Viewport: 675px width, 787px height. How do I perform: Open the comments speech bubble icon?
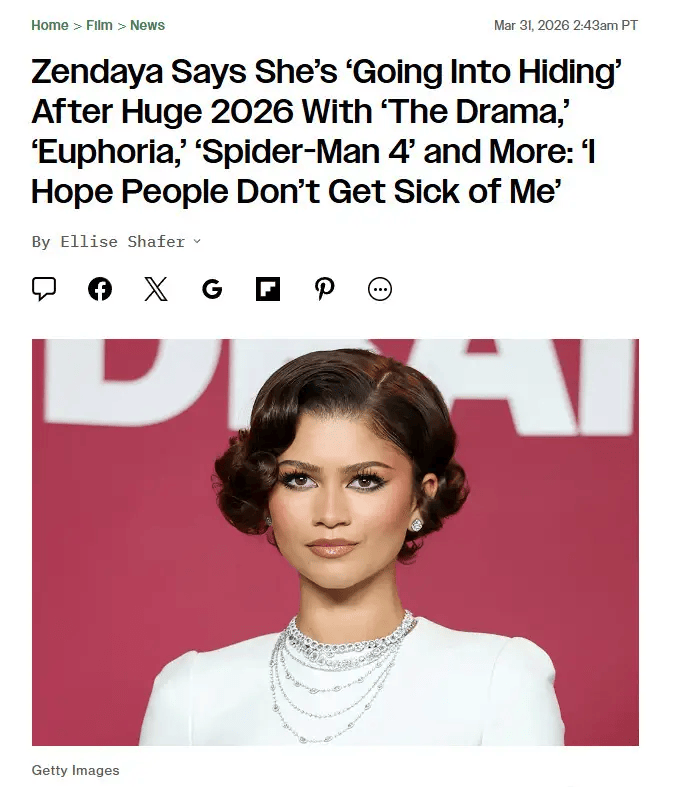click(x=44, y=290)
